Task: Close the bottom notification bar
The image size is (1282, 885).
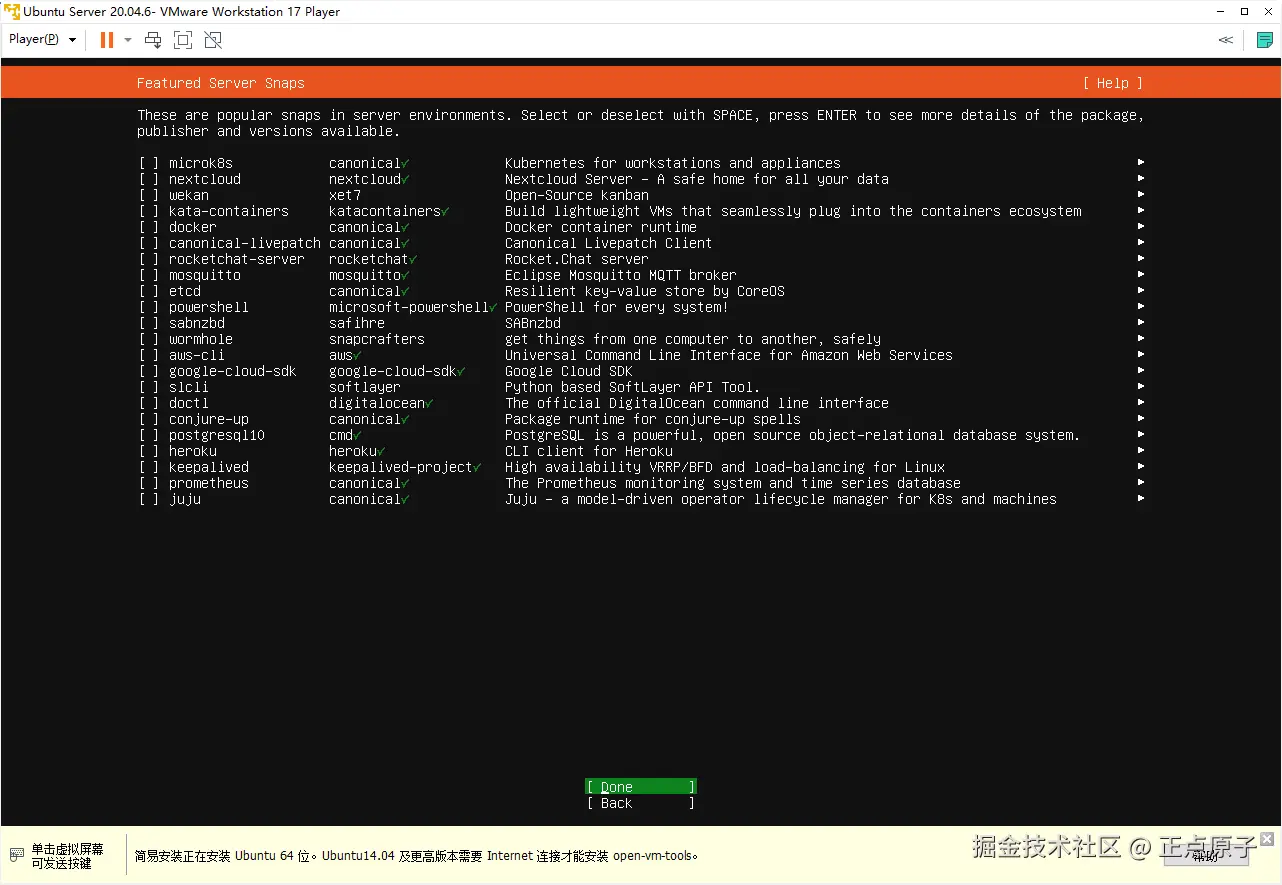Action: point(1267,839)
